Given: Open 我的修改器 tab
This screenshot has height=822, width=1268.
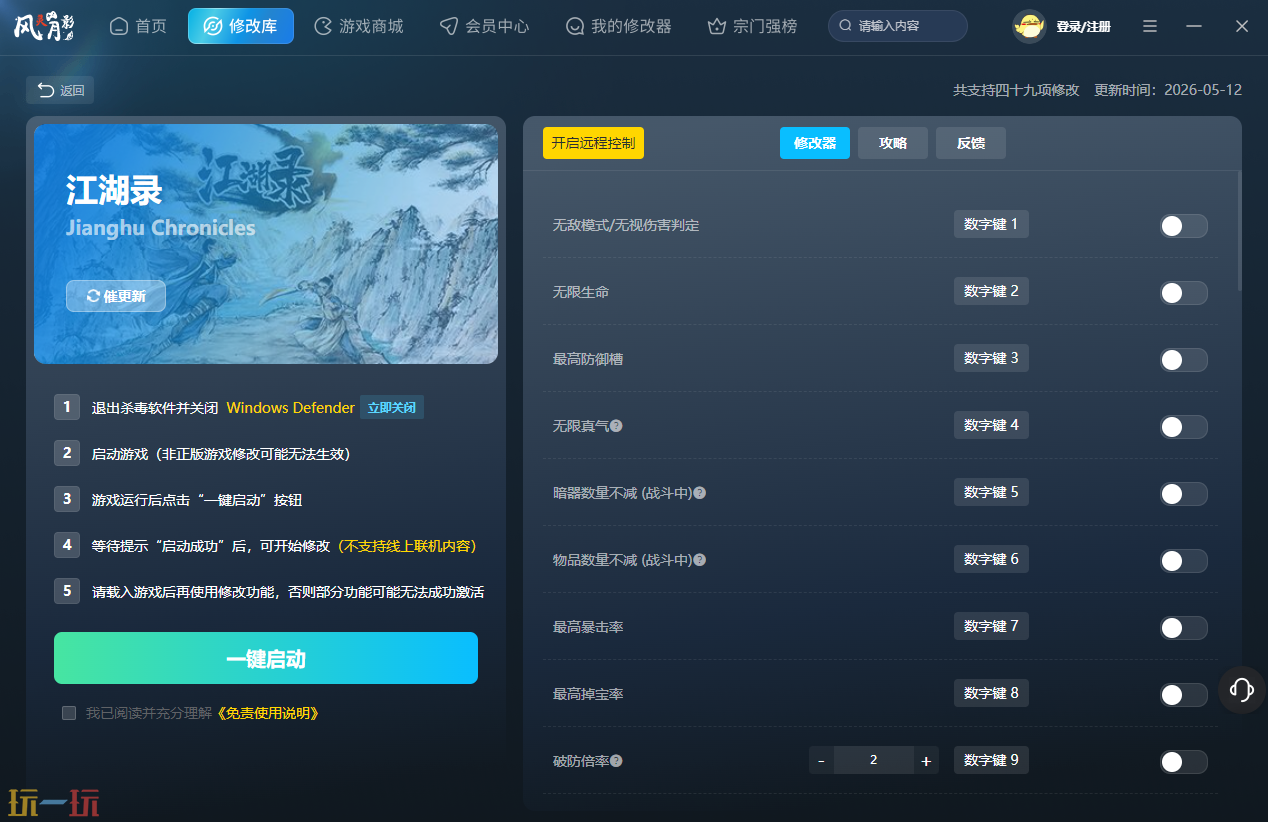Looking at the screenshot, I should point(618,26).
